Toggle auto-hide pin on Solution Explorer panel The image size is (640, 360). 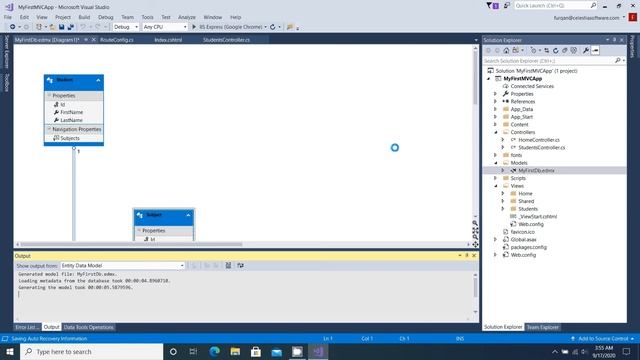[614, 40]
